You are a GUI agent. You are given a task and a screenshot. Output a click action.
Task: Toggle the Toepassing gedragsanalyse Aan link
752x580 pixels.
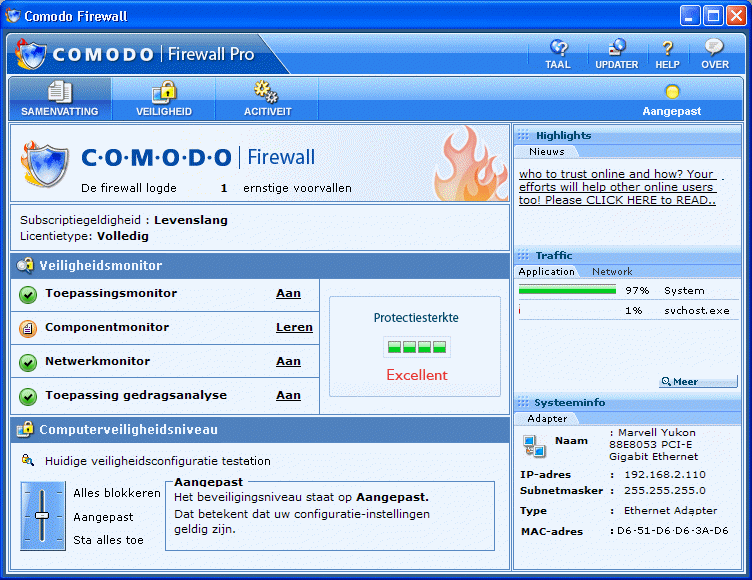pos(288,395)
